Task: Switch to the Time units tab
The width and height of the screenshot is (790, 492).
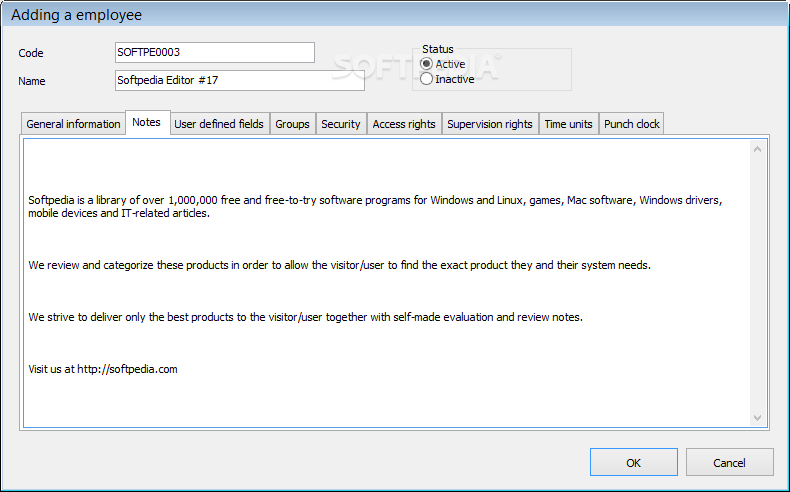Action: point(568,124)
